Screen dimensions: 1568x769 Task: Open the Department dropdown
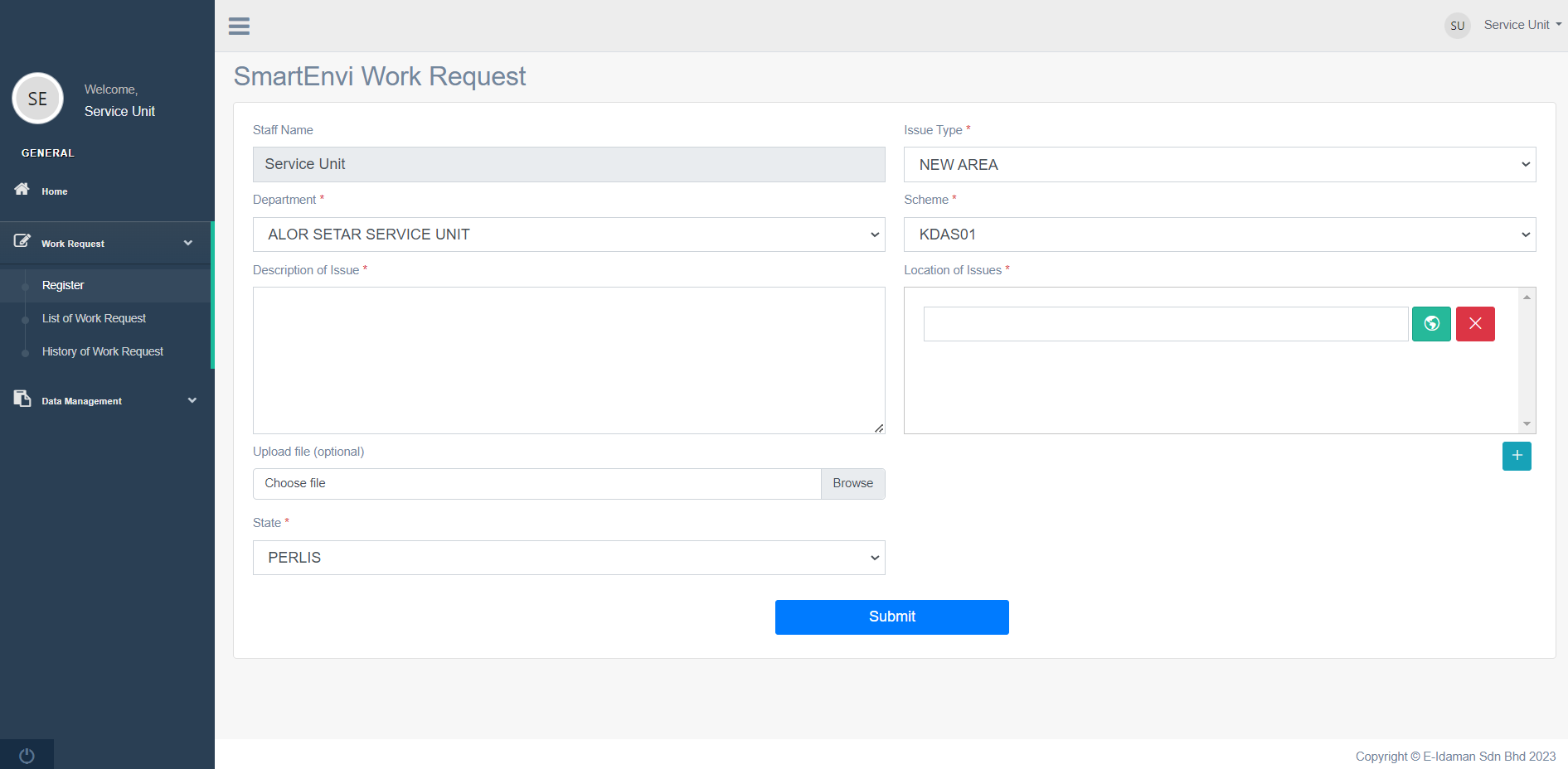pos(568,235)
